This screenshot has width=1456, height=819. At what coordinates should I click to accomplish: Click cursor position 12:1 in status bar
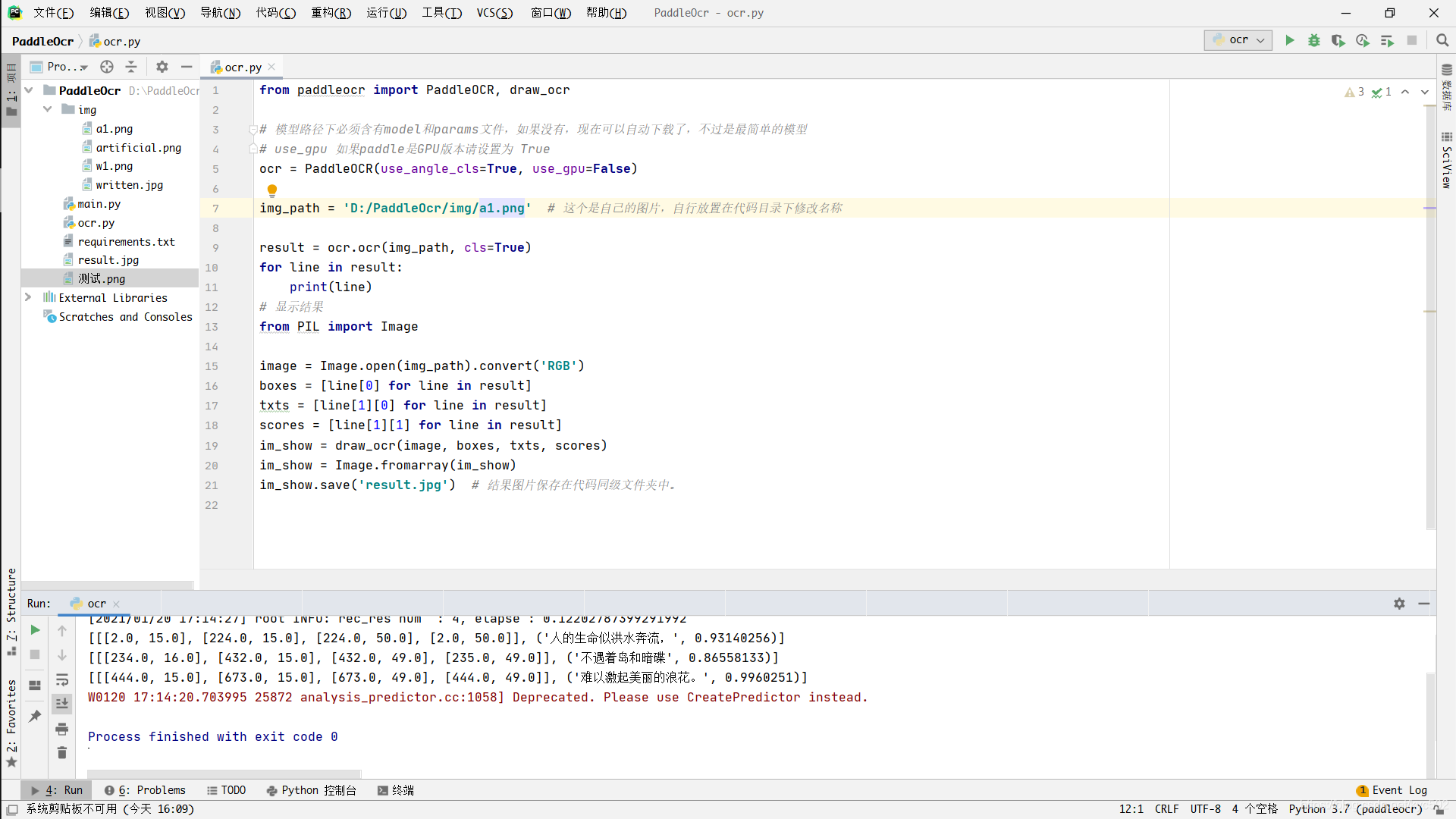pyautogui.click(x=1131, y=809)
